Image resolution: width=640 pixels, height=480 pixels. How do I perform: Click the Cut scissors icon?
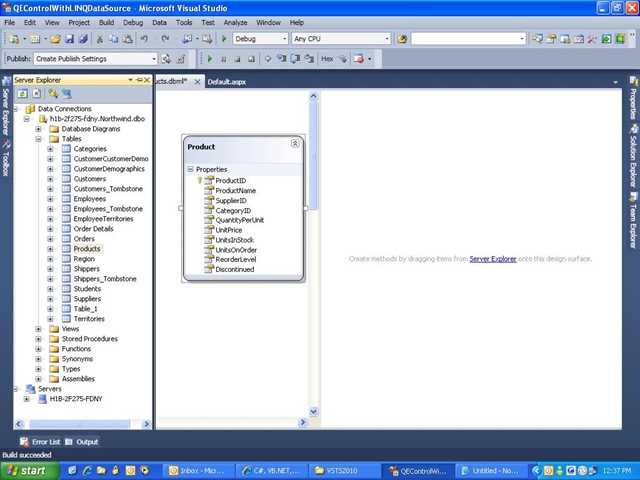(x=99, y=39)
